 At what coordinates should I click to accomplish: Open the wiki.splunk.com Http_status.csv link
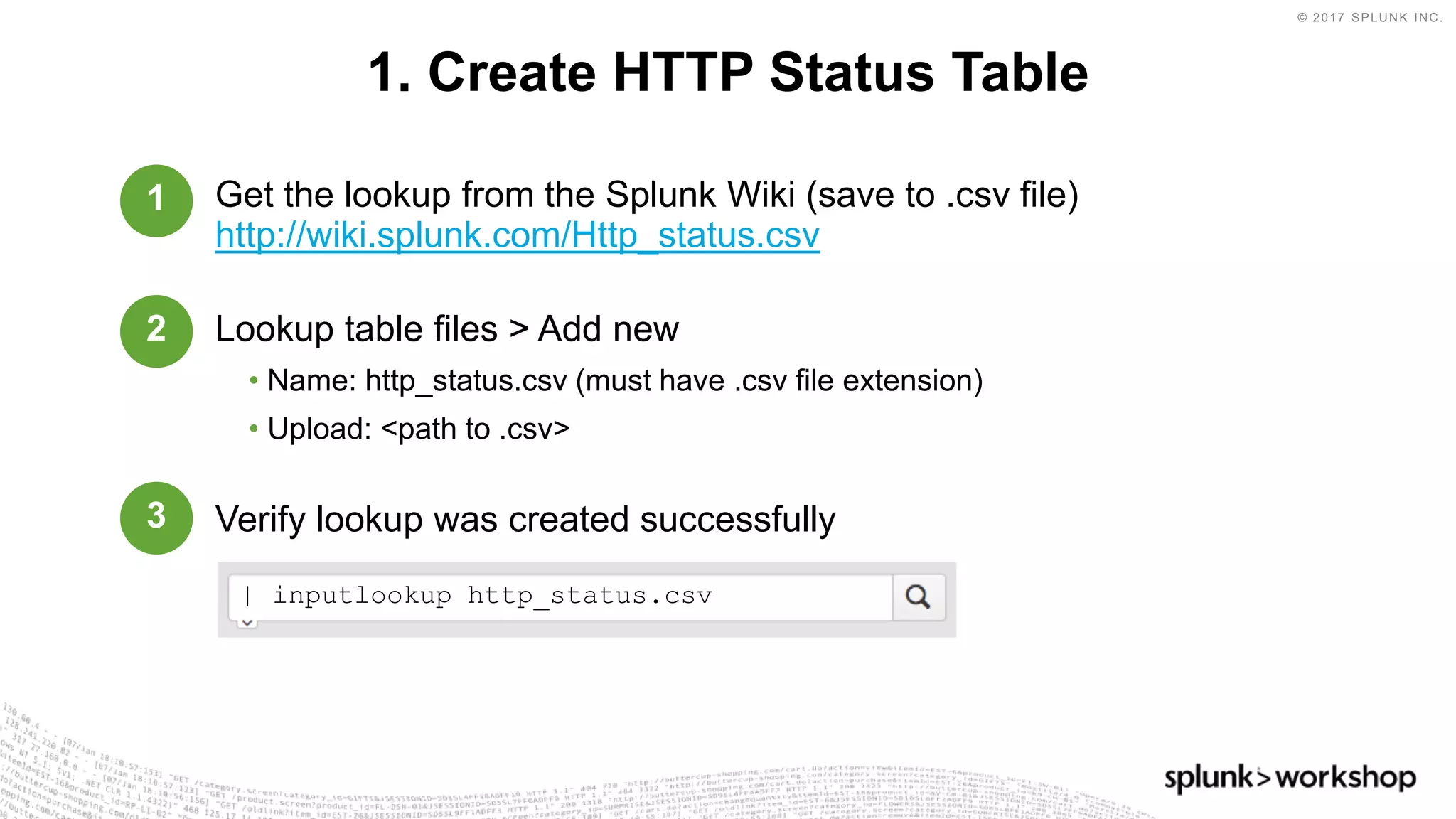518,235
